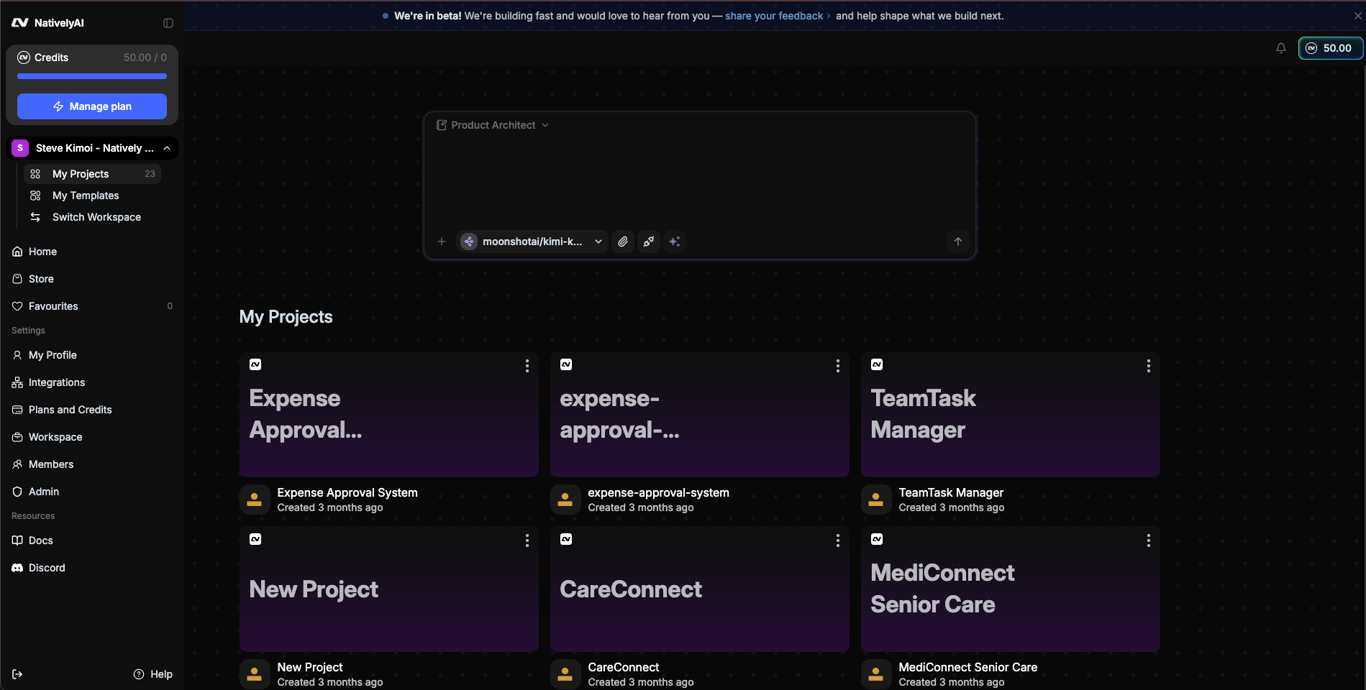This screenshot has width=1366, height=690.
Task: Expand Product Architect dropdown
Action: [x=493, y=125]
